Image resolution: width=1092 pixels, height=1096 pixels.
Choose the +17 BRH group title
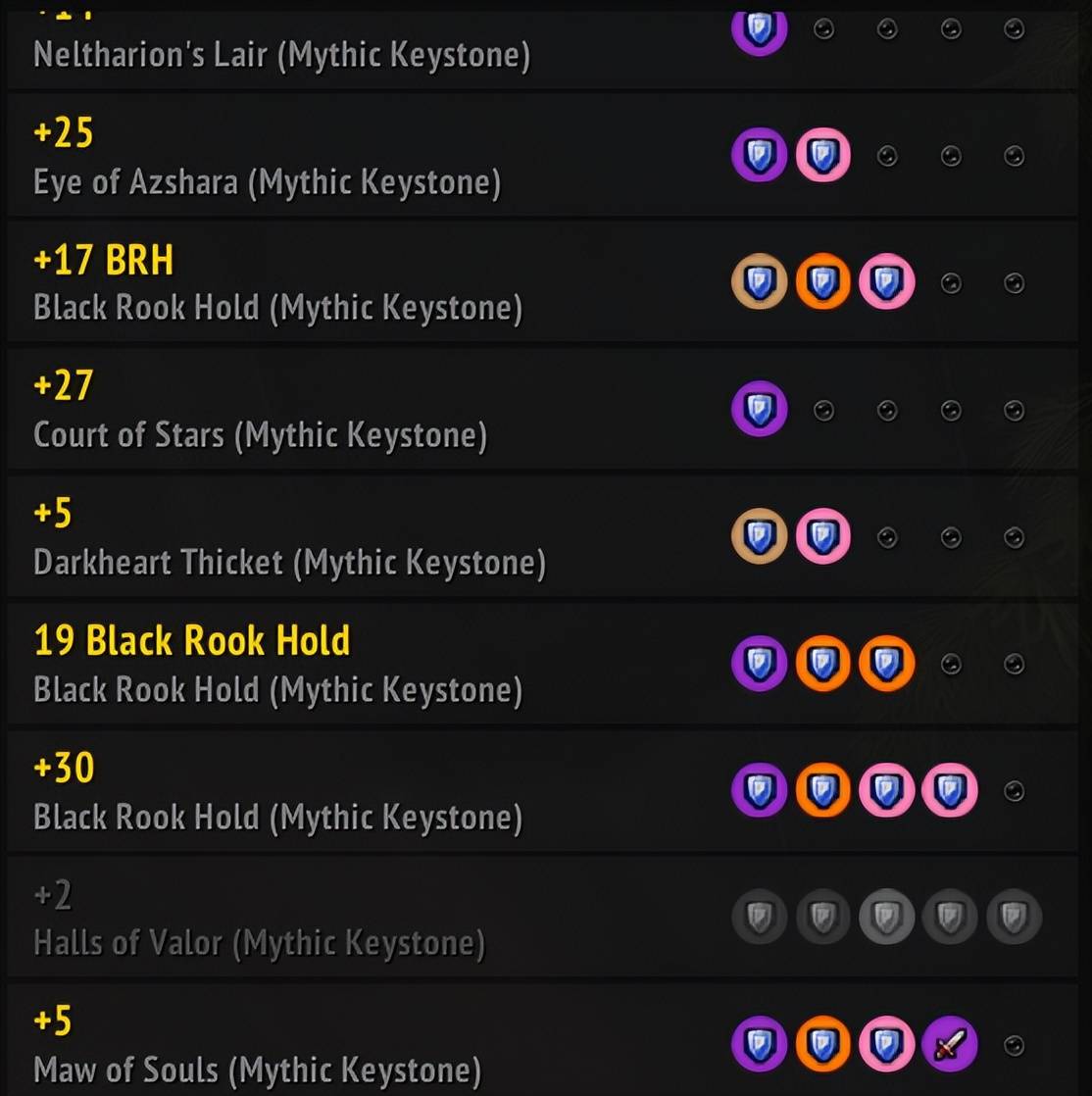(103, 260)
